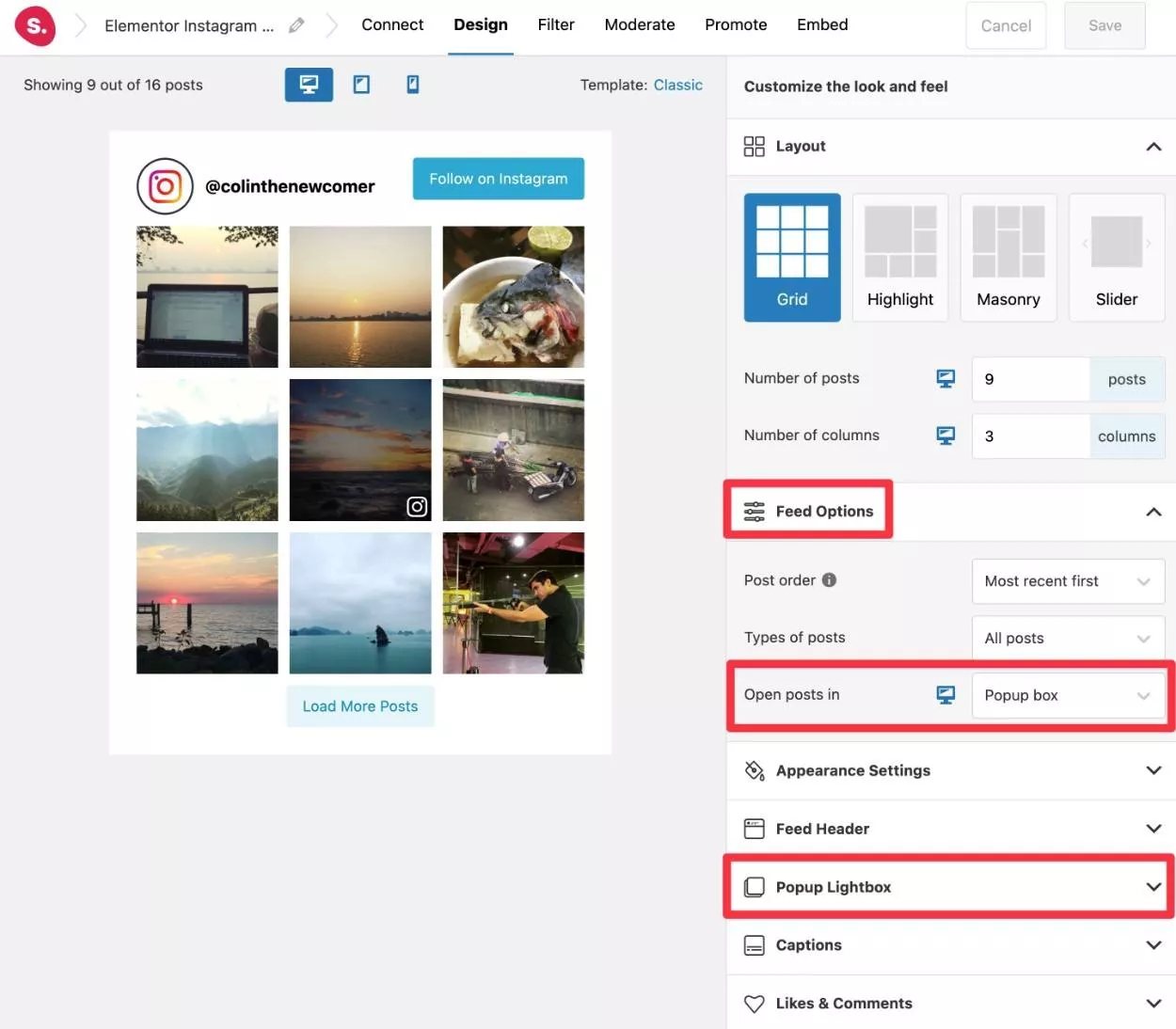
Task: Open the Types of posts dropdown
Action: [1067, 639]
